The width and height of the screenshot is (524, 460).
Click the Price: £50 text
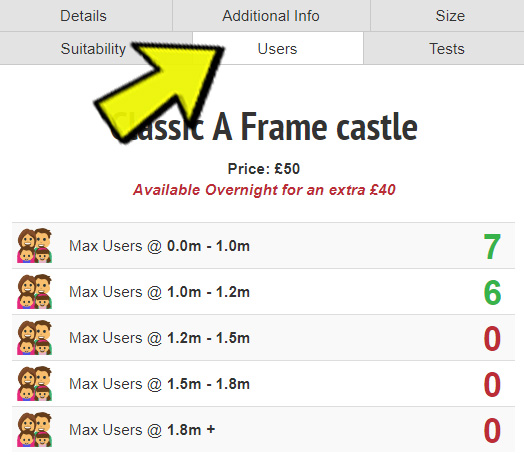tap(264, 168)
